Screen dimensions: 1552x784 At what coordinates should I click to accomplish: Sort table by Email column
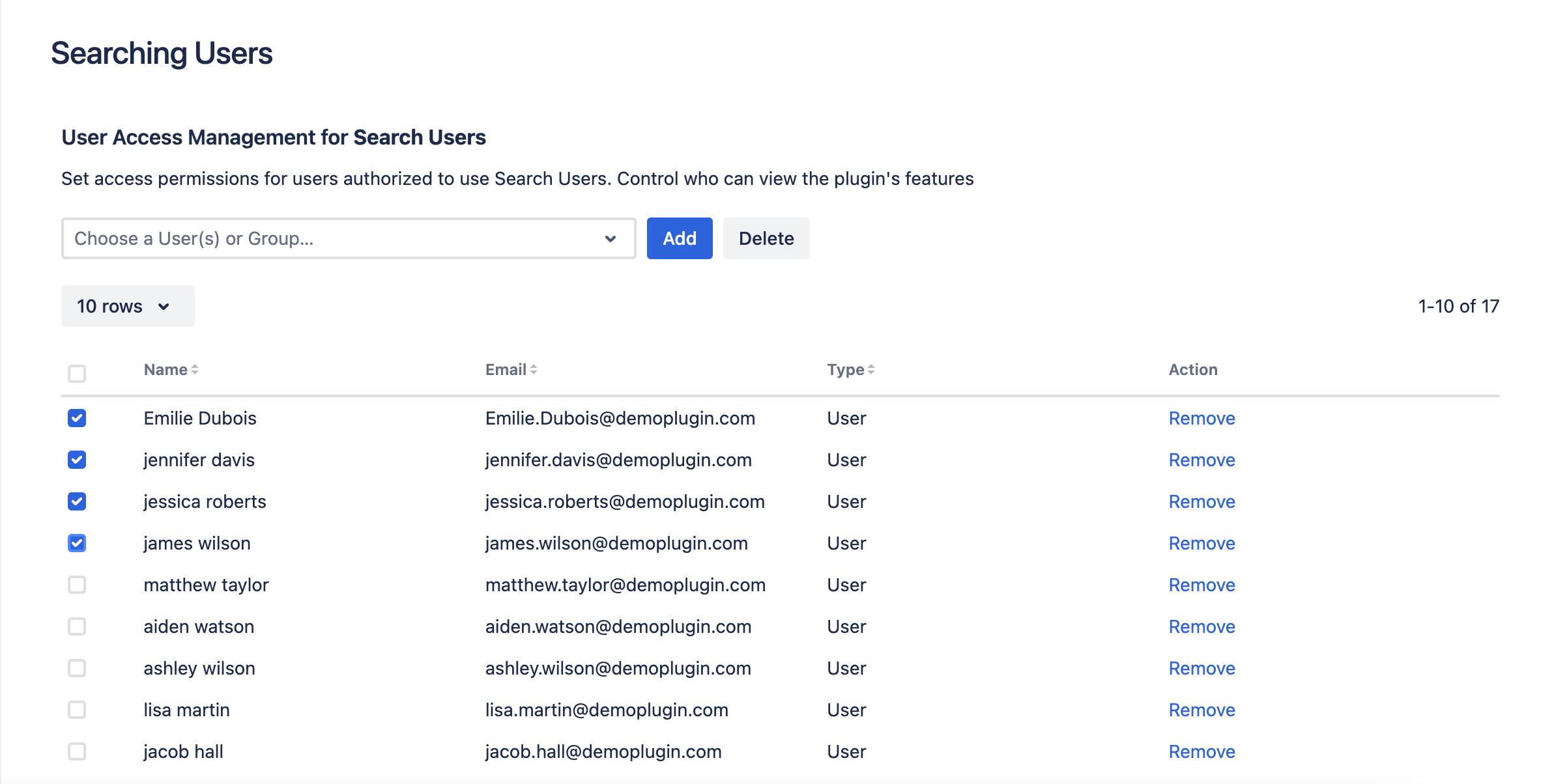(511, 370)
